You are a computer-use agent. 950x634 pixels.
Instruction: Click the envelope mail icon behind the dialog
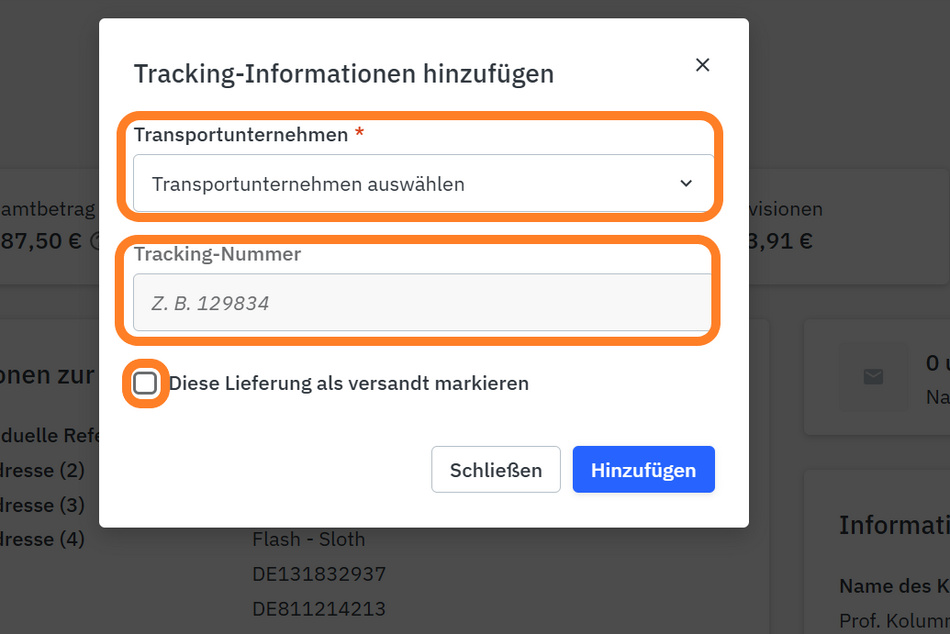[872, 377]
